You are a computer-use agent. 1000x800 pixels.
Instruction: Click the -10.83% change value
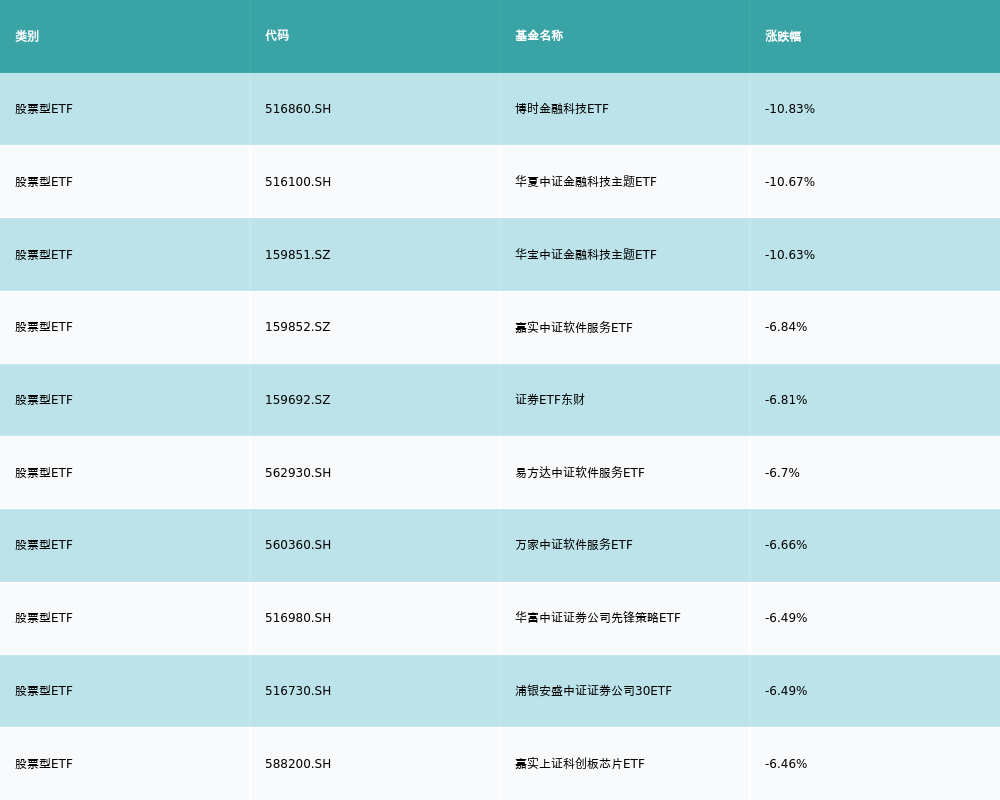pyautogui.click(x=790, y=109)
